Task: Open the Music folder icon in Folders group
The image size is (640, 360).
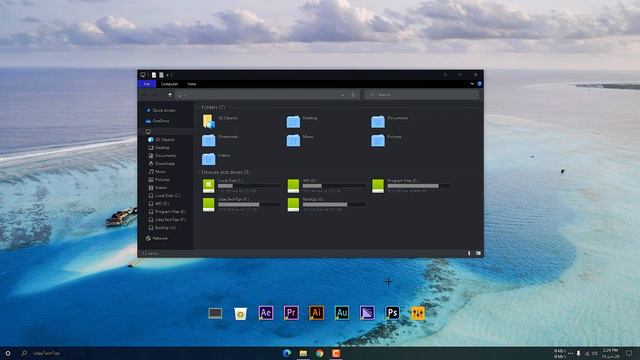Action: pyautogui.click(x=293, y=140)
